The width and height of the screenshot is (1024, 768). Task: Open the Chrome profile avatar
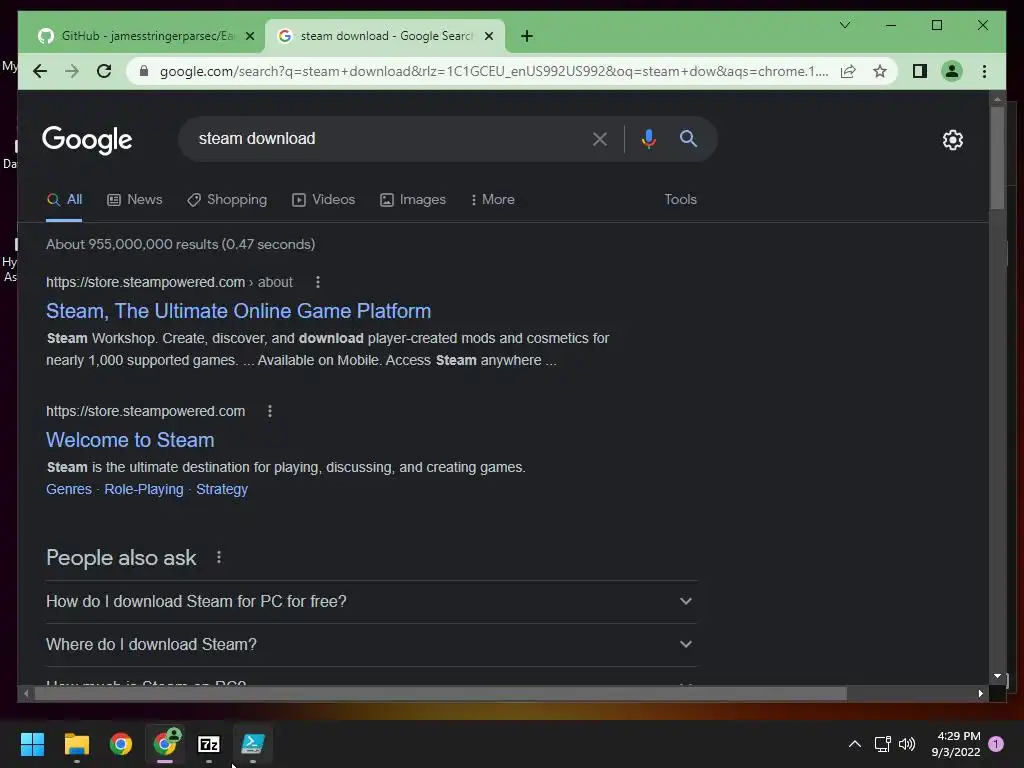click(x=952, y=71)
